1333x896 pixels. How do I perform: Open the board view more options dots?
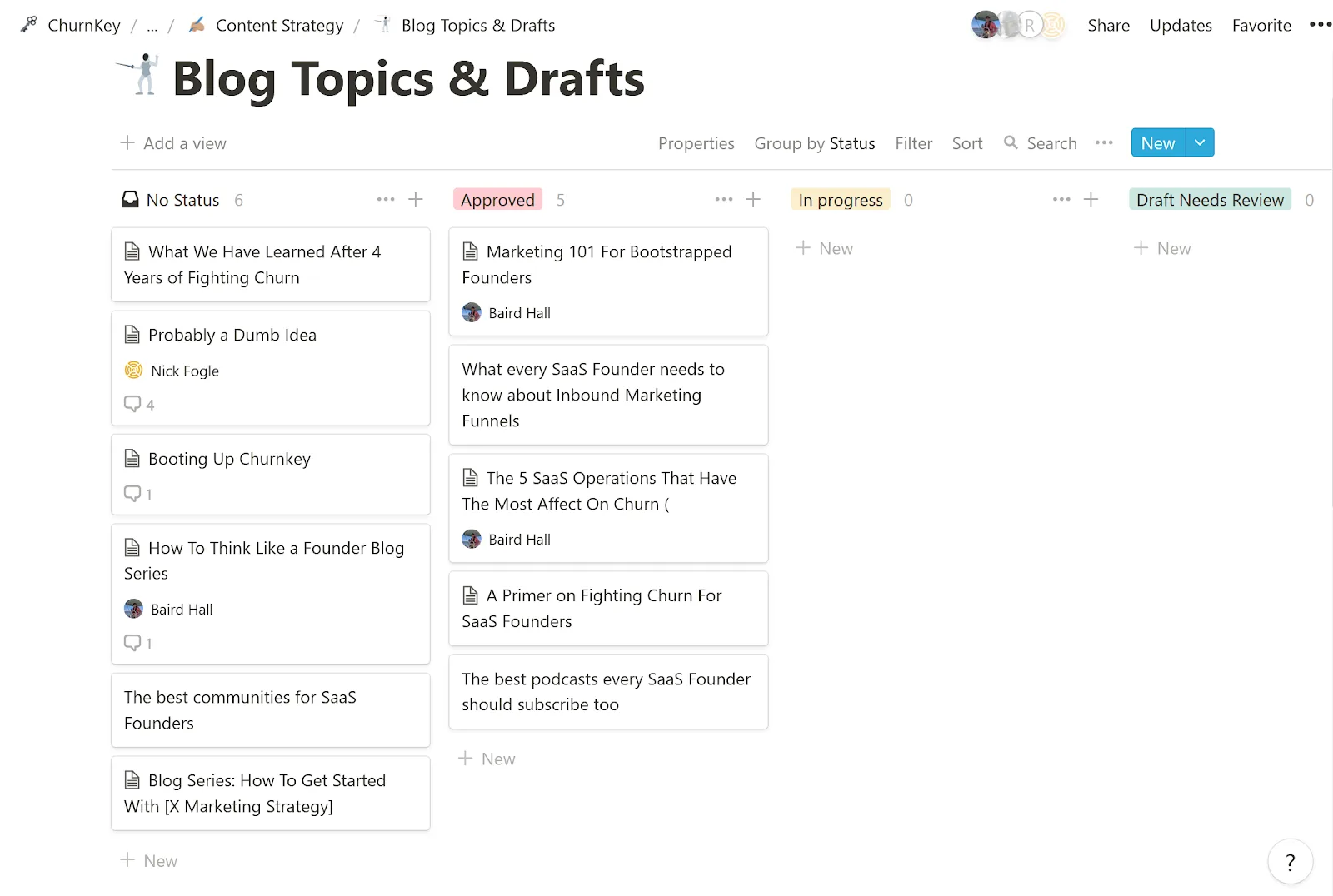pyautogui.click(x=1104, y=143)
